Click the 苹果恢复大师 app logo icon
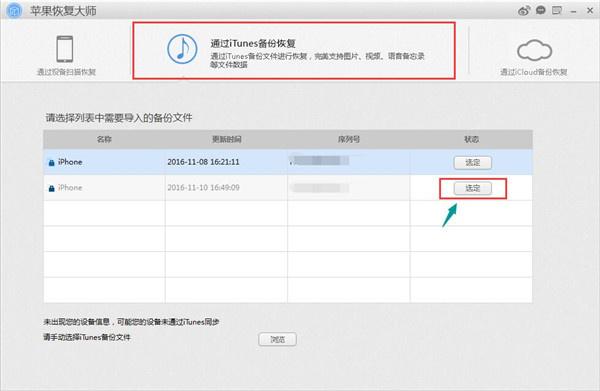The height and width of the screenshot is (391, 600). [x=14, y=10]
